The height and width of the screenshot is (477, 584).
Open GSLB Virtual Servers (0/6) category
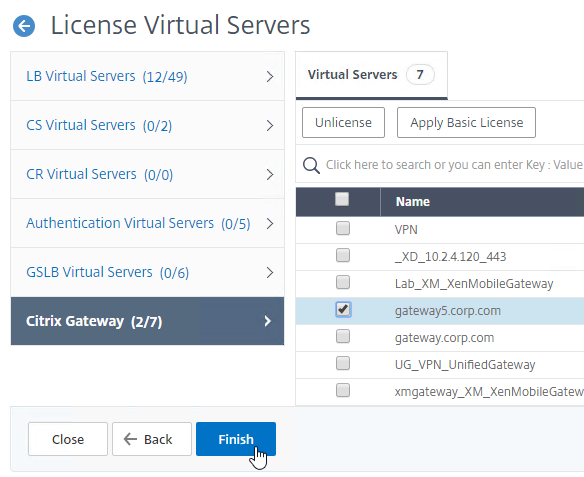[147, 272]
